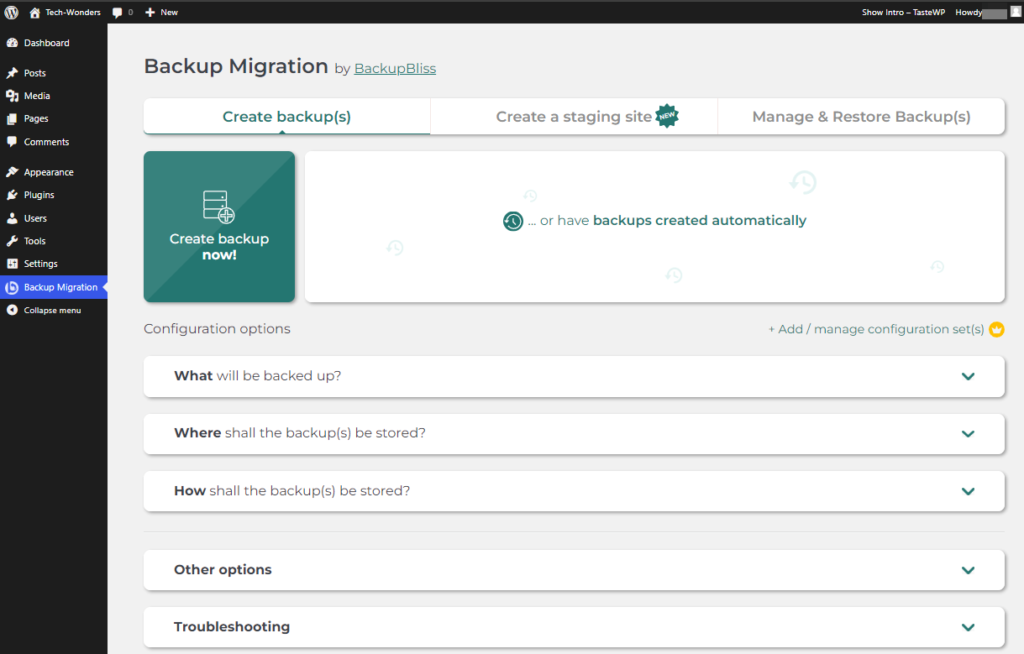Click the Dashboard gauge icon

point(12,42)
